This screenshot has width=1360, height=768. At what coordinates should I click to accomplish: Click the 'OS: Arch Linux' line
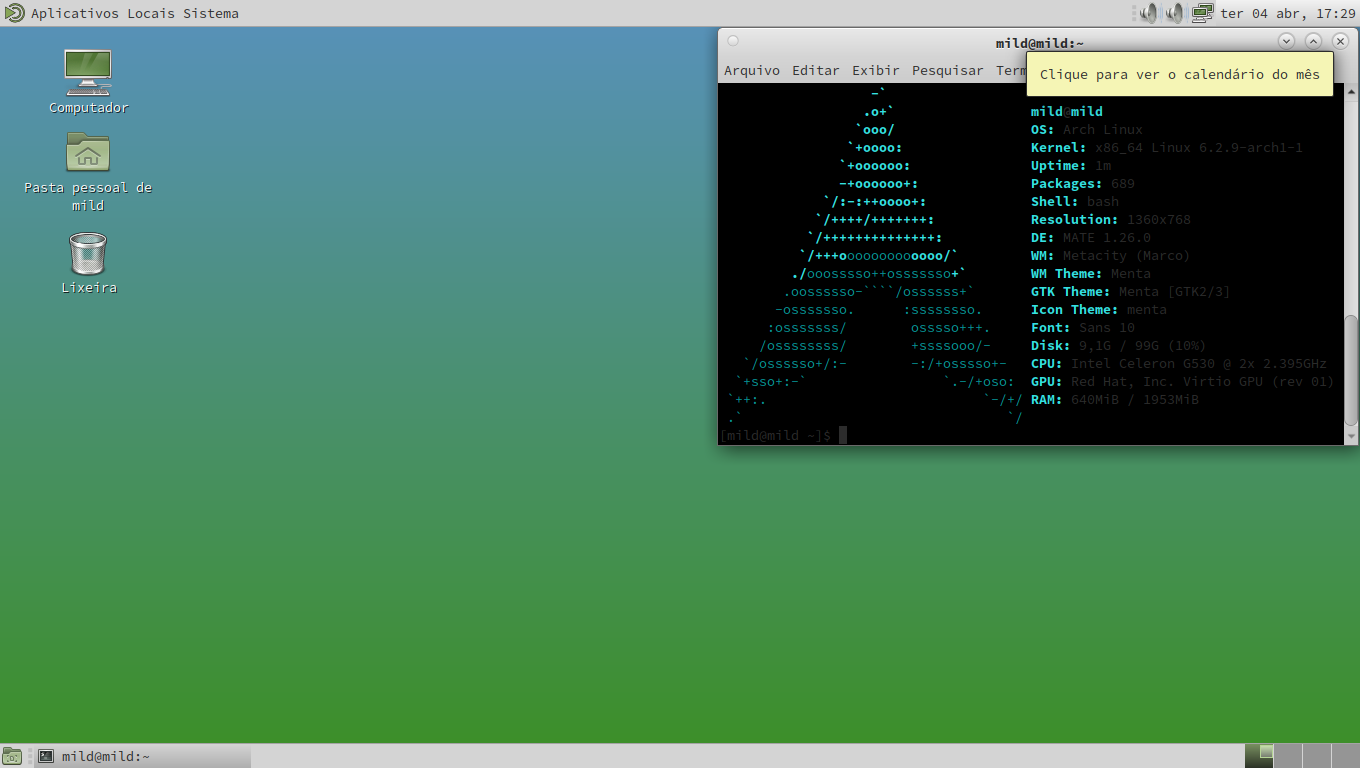point(1087,130)
